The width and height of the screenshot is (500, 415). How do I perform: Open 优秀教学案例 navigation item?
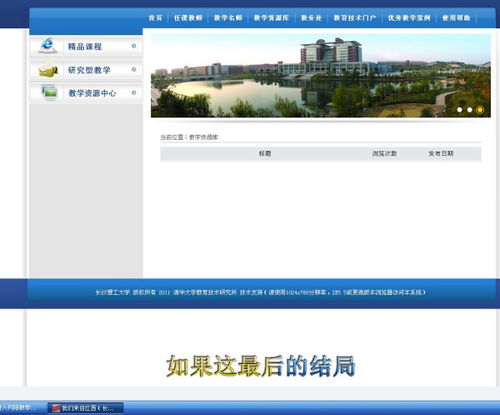click(x=409, y=18)
